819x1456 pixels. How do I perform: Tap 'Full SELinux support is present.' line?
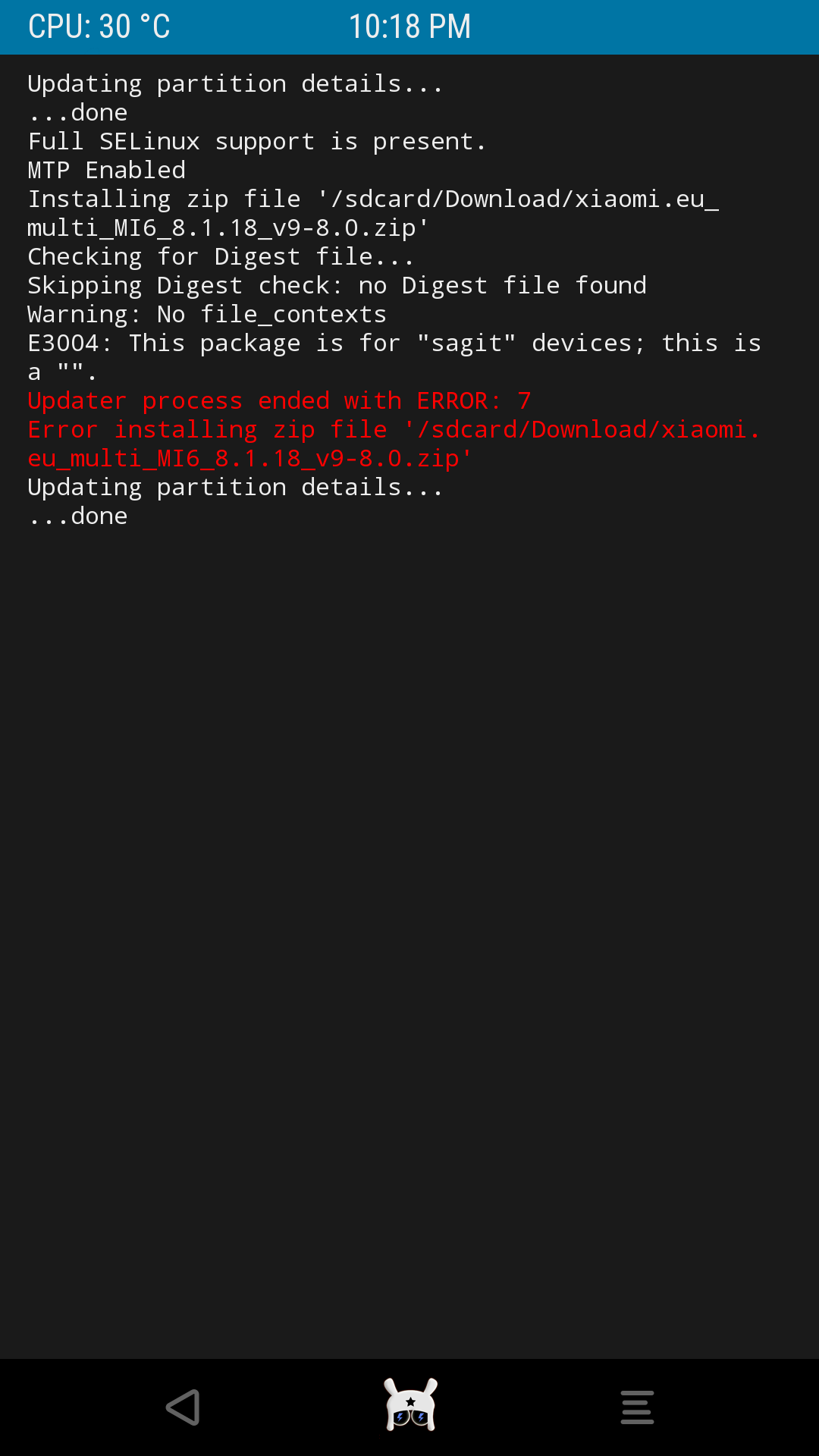(257, 141)
